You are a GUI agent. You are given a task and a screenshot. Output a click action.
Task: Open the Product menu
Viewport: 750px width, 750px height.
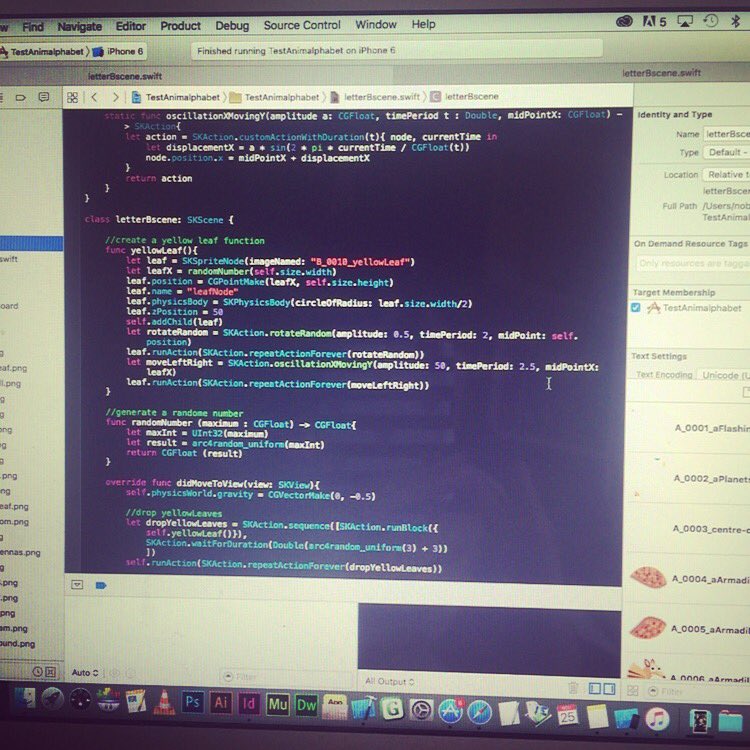(x=180, y=25)
